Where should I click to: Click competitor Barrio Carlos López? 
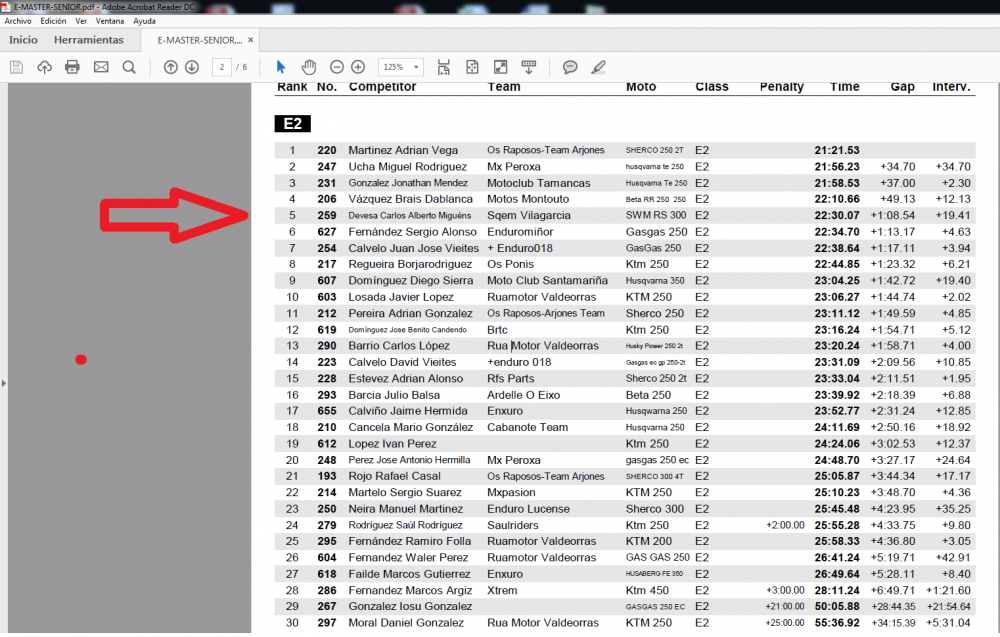point(399,346)
